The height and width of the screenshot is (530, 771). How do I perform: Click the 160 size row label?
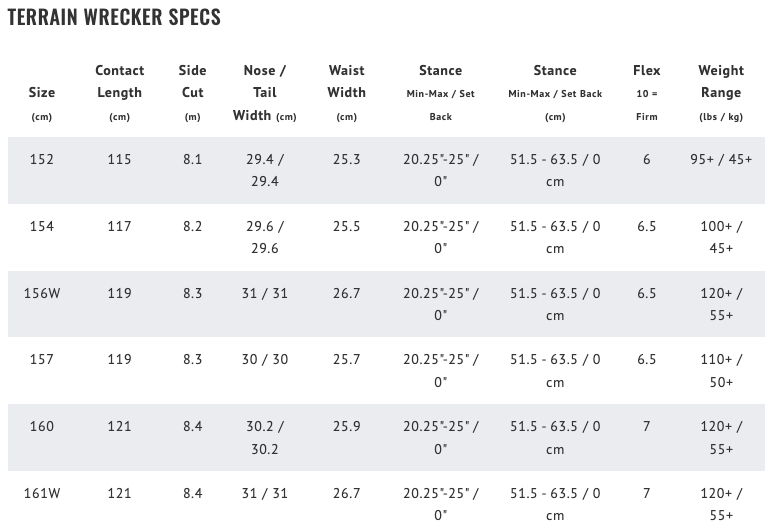(42, 426)
